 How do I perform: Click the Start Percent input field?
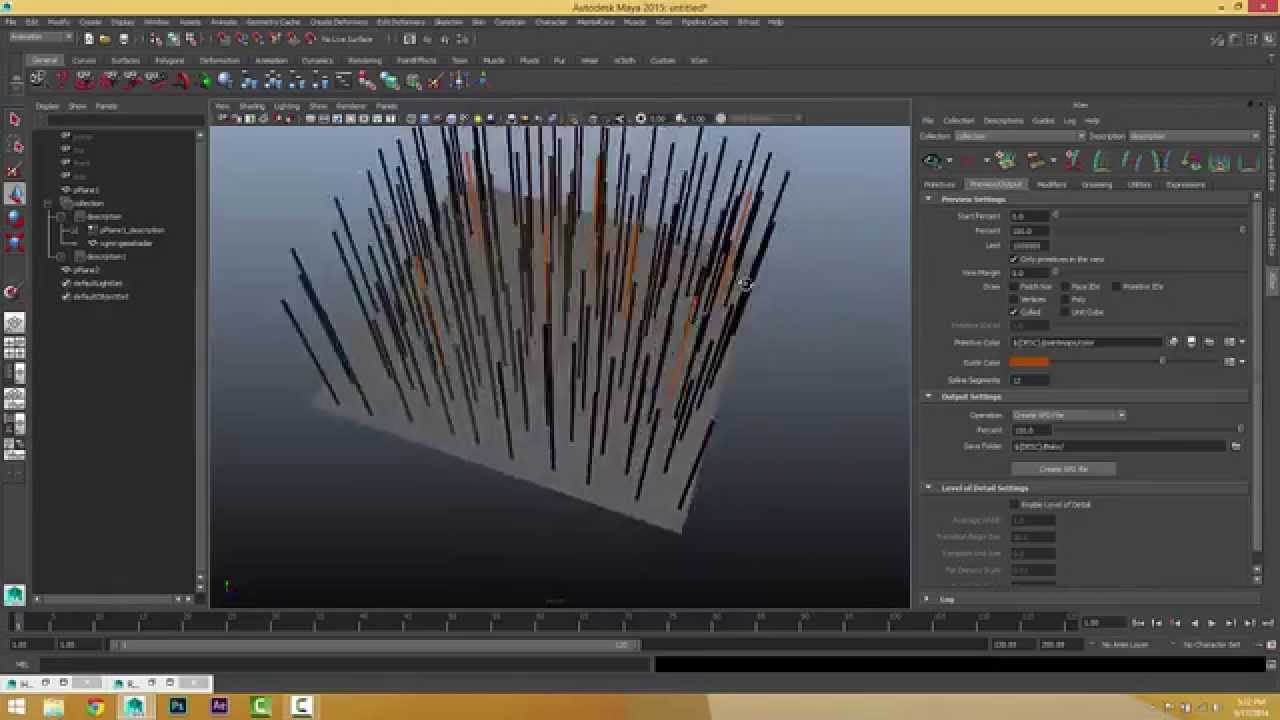tap(1029, 216)
